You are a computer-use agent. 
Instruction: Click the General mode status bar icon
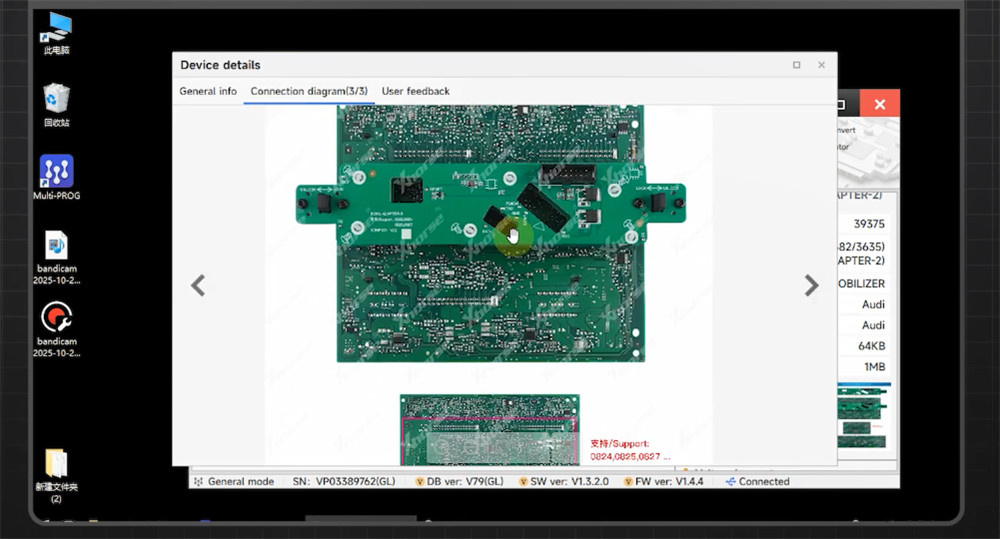click(x=198, y=482)
